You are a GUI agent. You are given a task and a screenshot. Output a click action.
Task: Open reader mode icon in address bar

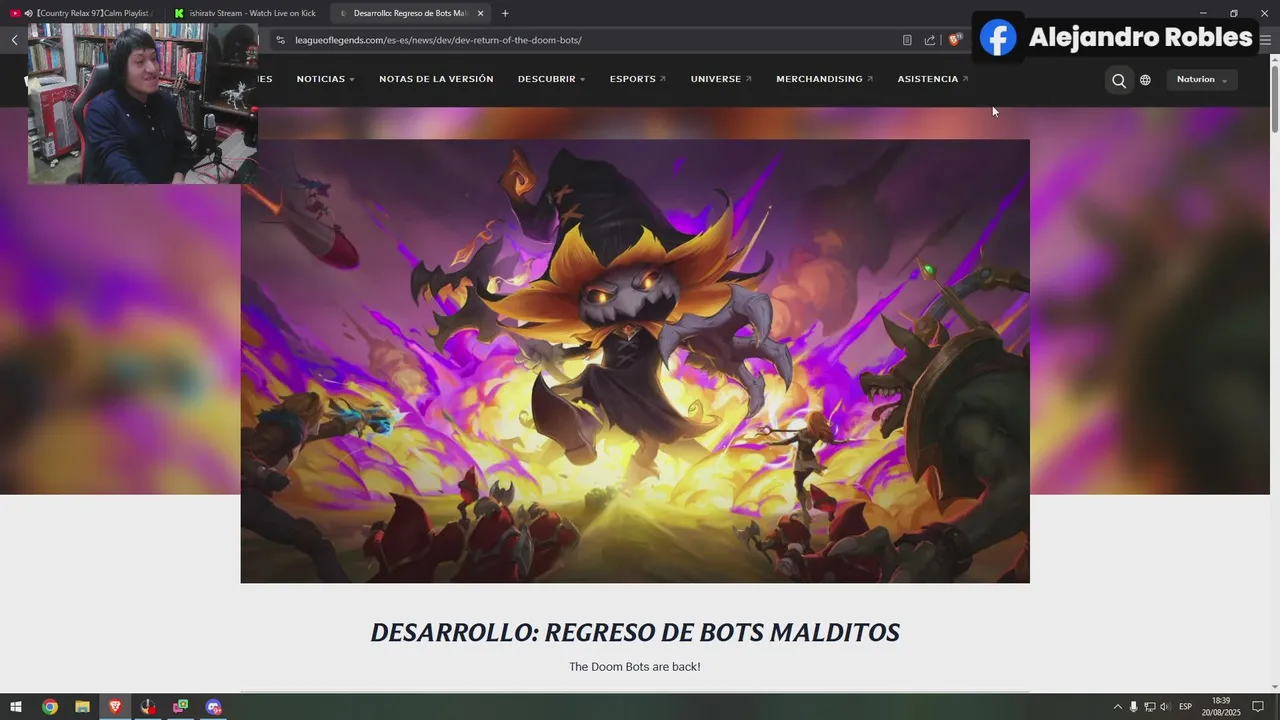[x=907, y=40]
